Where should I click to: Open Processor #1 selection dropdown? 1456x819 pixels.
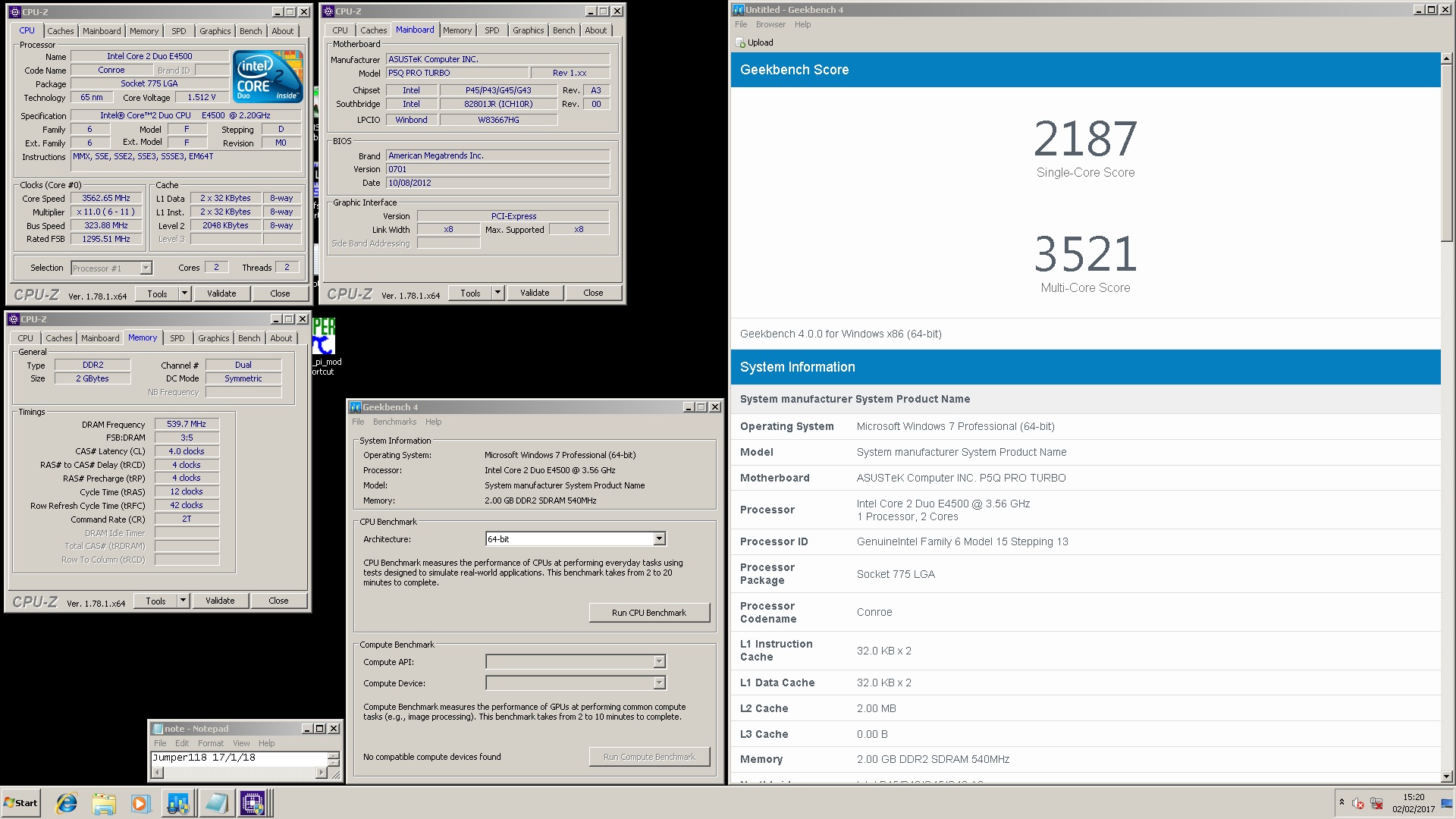(x=146, y=268)
